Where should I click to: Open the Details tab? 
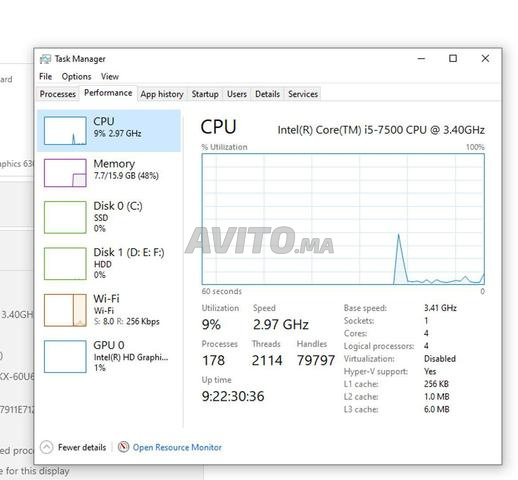[x=267, y=94]
